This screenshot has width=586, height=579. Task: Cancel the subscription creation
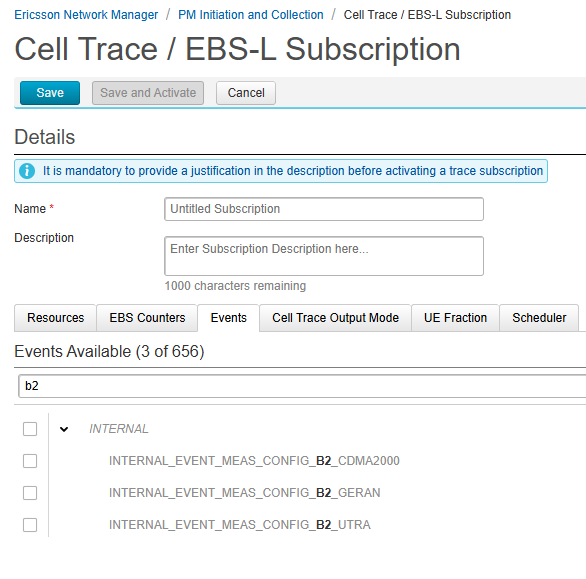(x=246, y=93)
